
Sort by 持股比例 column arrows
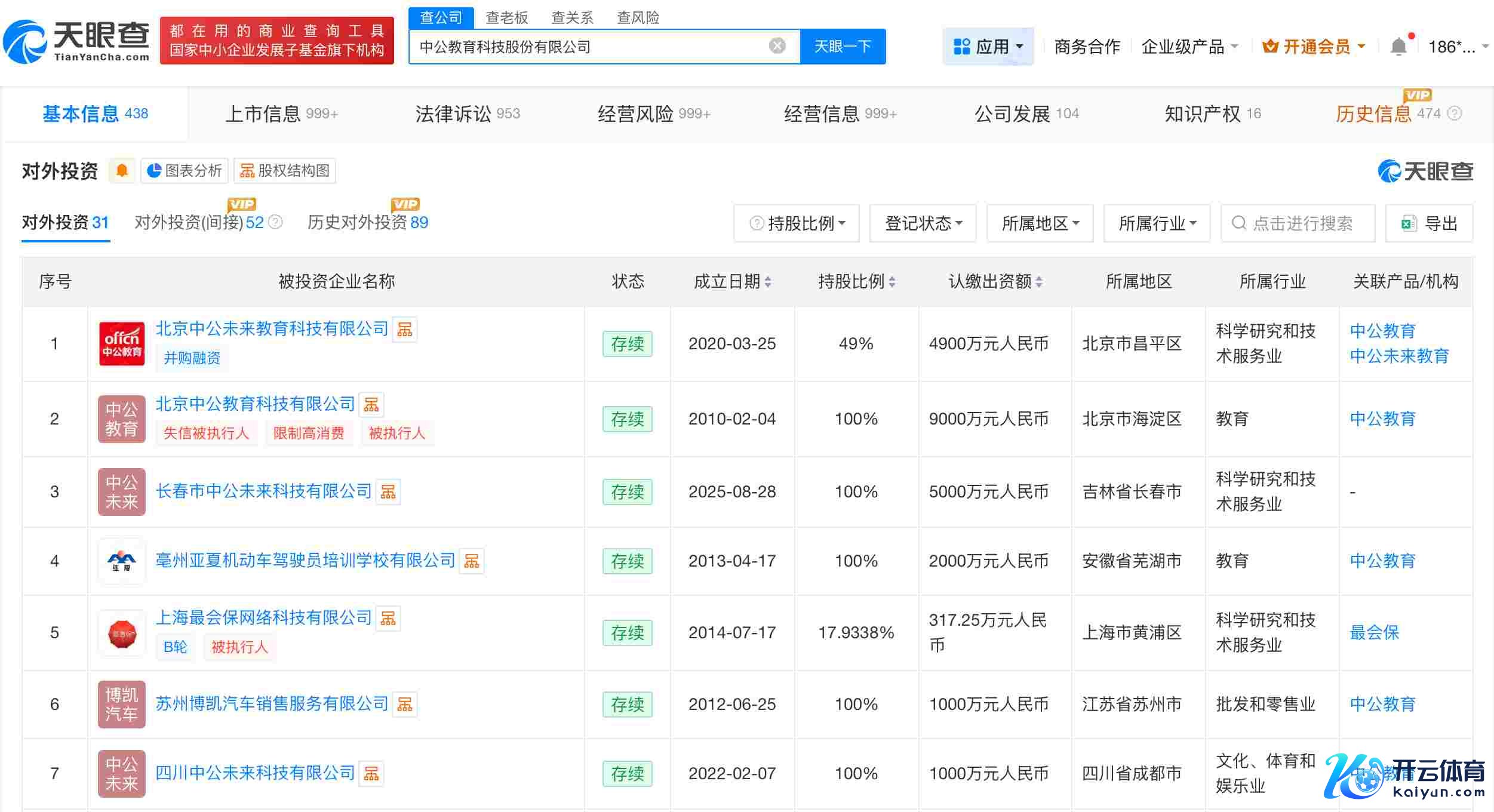(x=892, y=282)
